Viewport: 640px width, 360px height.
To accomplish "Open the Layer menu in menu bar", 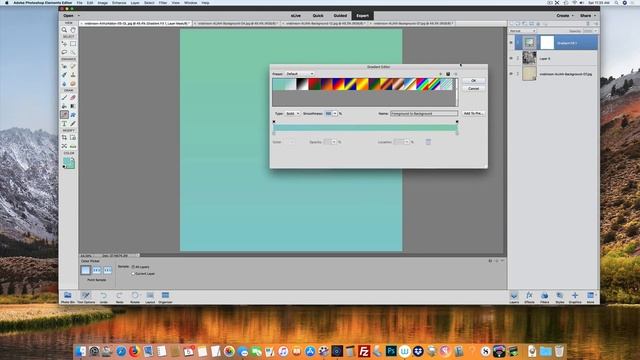I will 135,3.
